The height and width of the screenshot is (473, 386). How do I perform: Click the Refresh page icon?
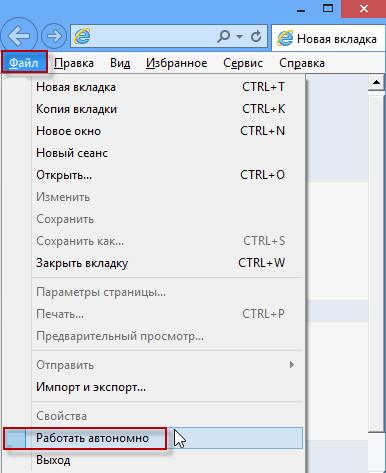[256, 36]
